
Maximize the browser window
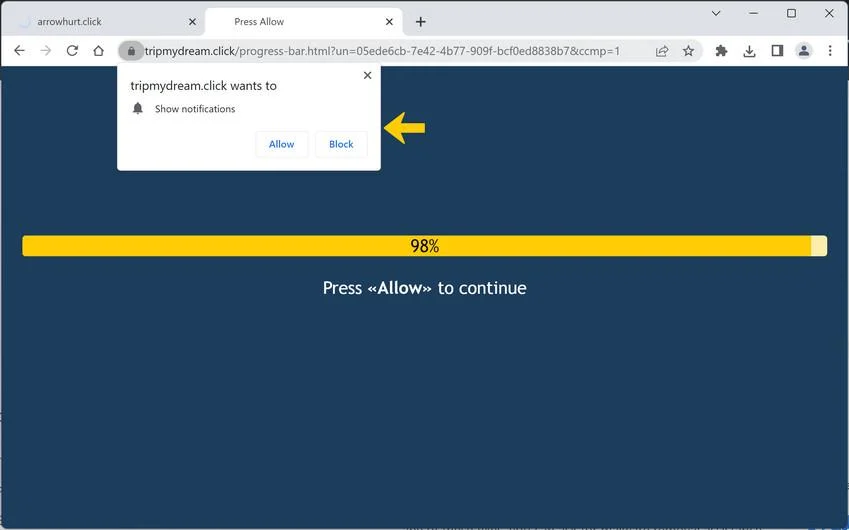click(x=792, y=14)
